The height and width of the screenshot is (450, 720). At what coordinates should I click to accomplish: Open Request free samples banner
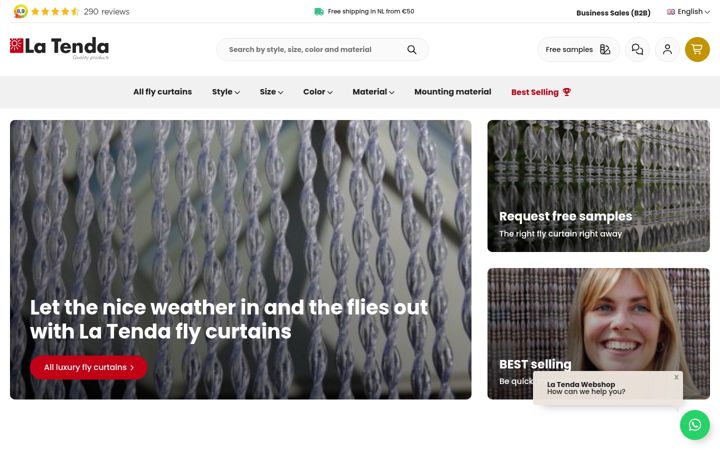click(598, 186)
